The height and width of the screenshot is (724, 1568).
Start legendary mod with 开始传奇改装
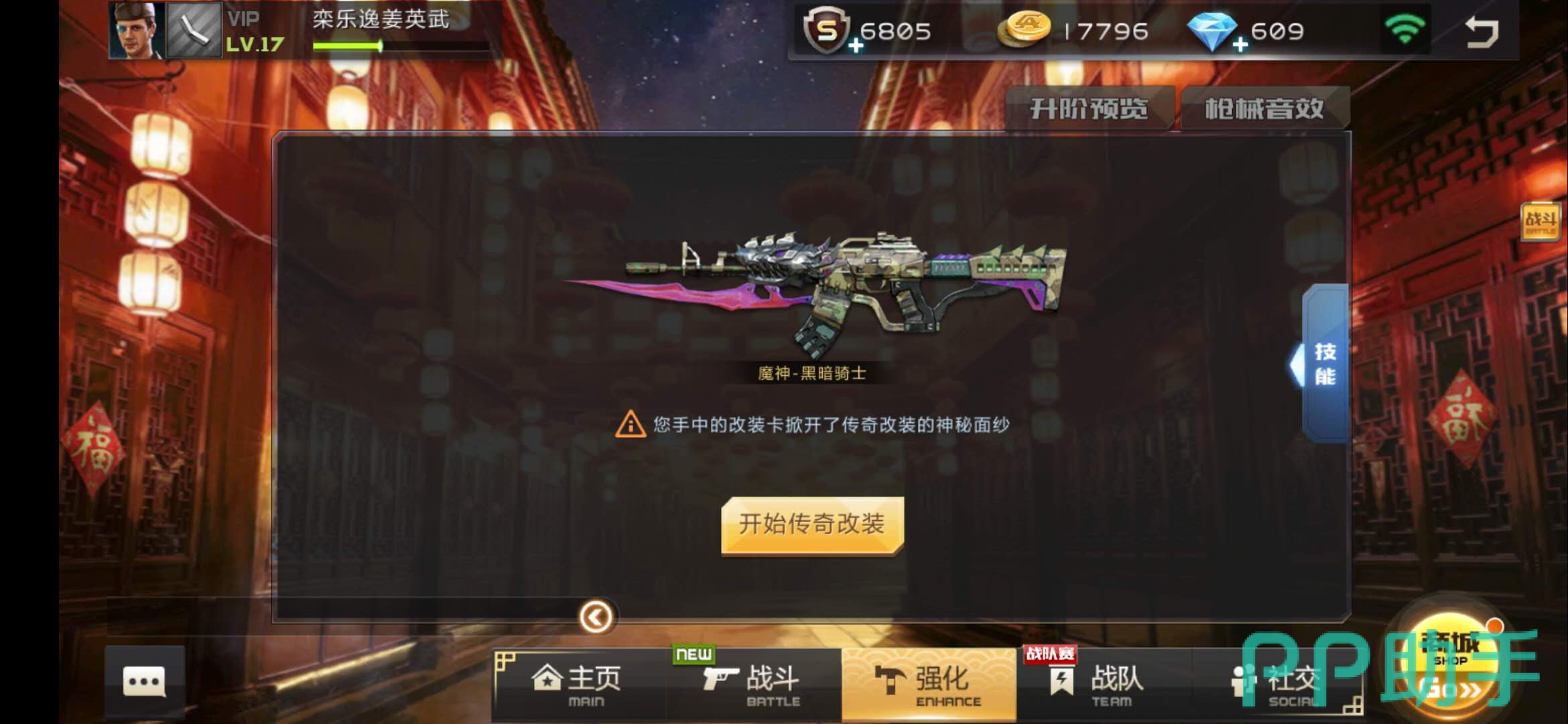[x=812, y=525]
